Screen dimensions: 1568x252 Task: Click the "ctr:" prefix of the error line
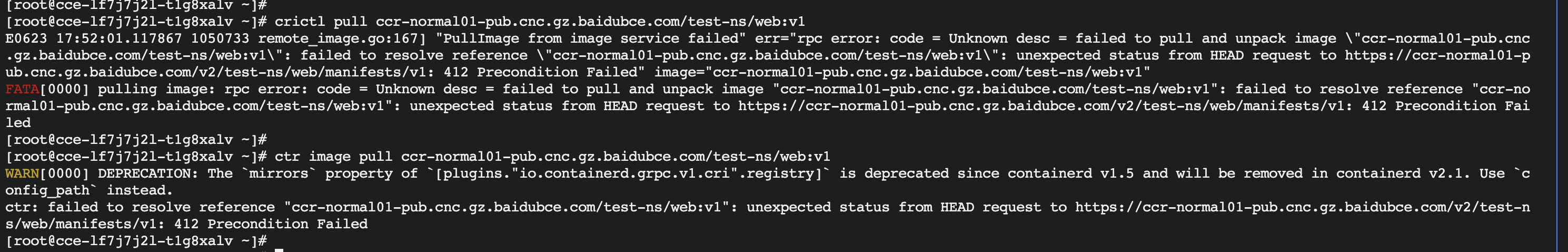[x=23, y=208]
